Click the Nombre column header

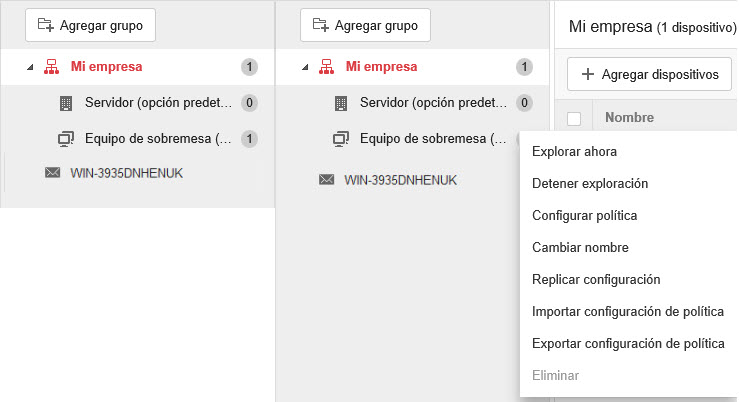point(630,119)
